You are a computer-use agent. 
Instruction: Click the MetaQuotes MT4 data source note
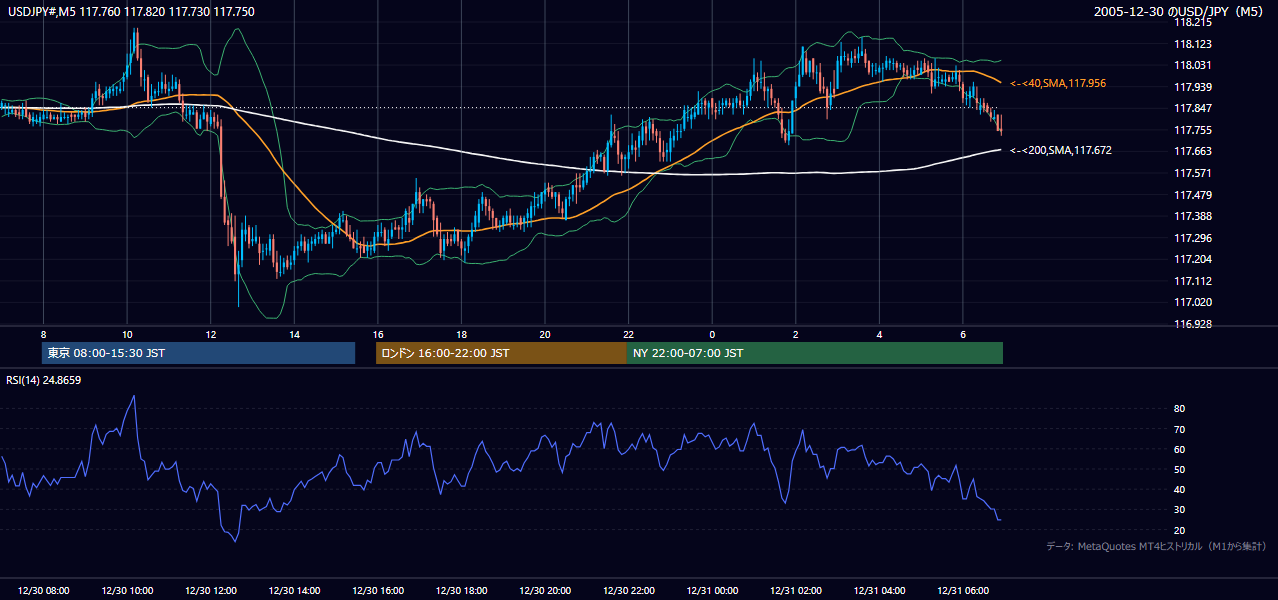pos(1156,546)
